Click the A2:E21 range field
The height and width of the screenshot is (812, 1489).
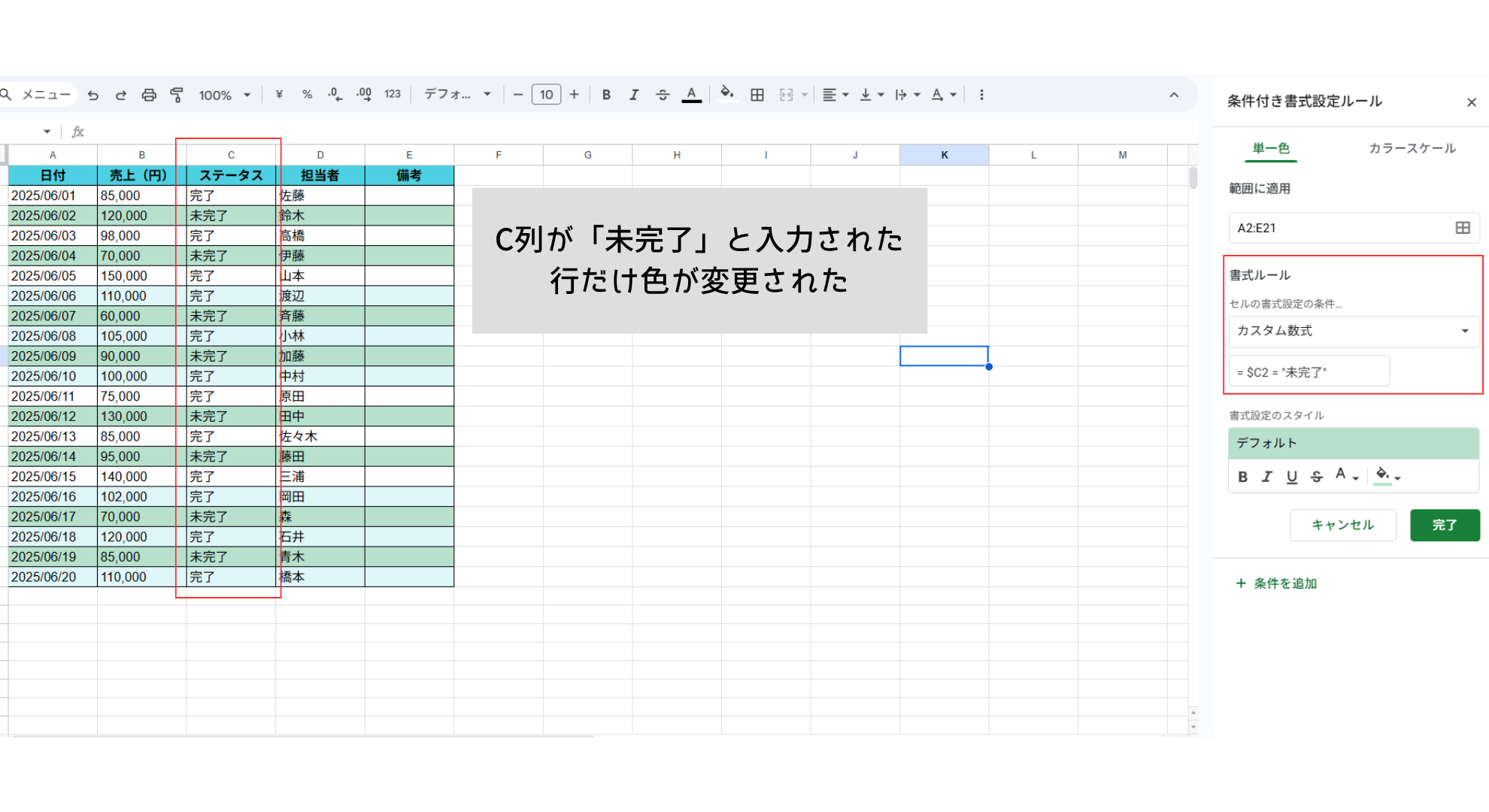tap(1354, 228)
